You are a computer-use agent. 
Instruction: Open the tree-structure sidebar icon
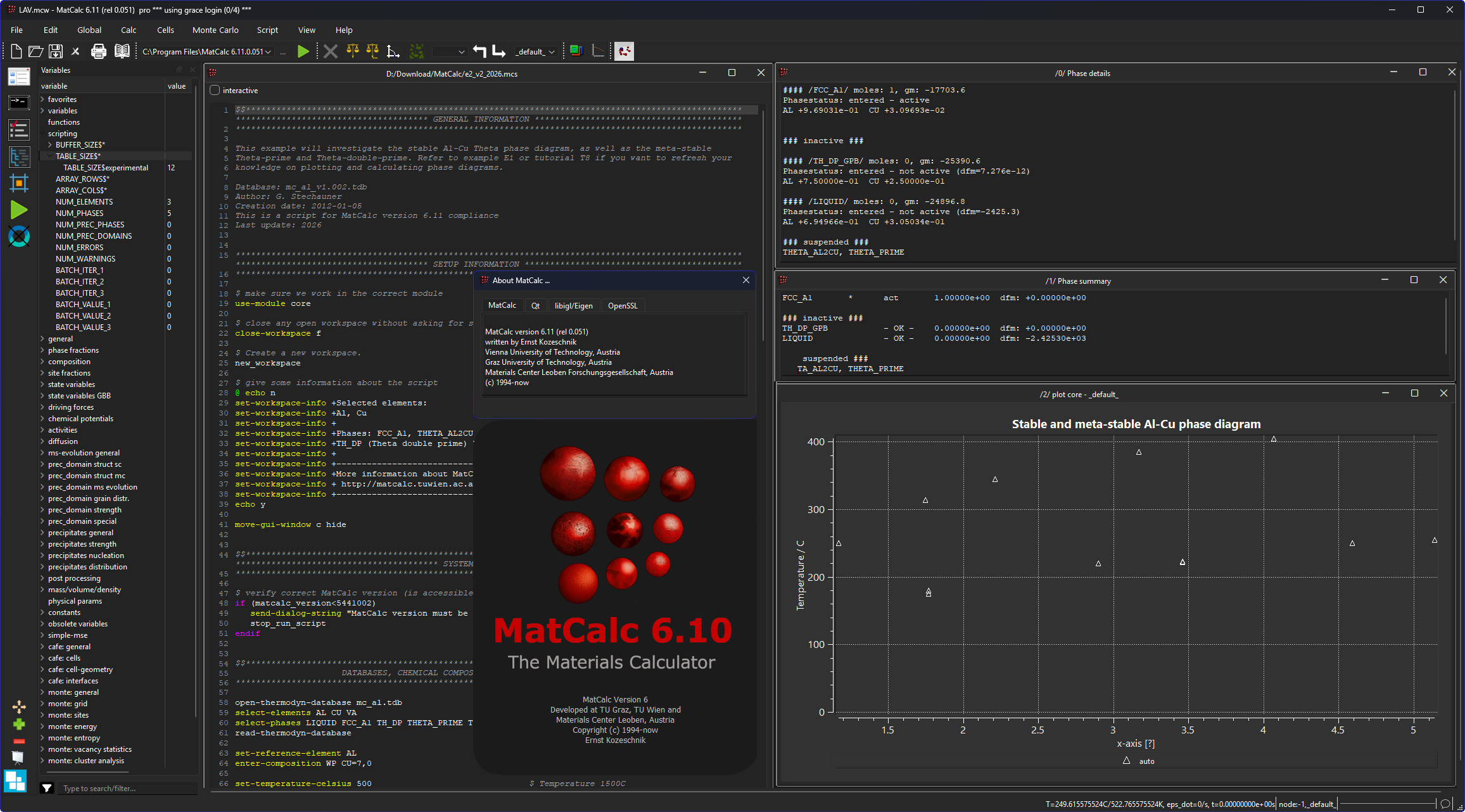[x=19, y=156]
